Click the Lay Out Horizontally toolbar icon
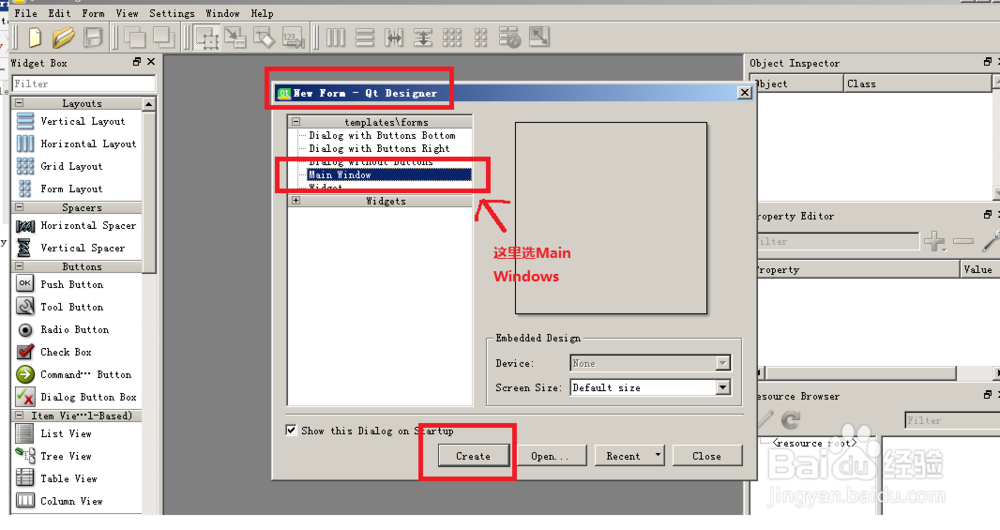The height and width of the screenshot is (530, 1000). pos(335,38)
